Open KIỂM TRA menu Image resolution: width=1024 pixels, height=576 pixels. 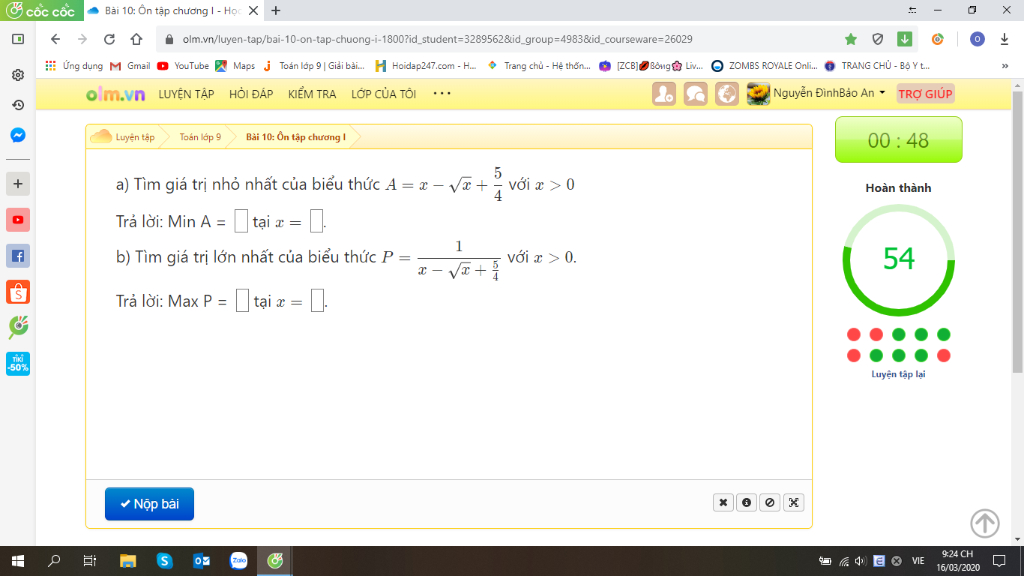coord(312,94)
